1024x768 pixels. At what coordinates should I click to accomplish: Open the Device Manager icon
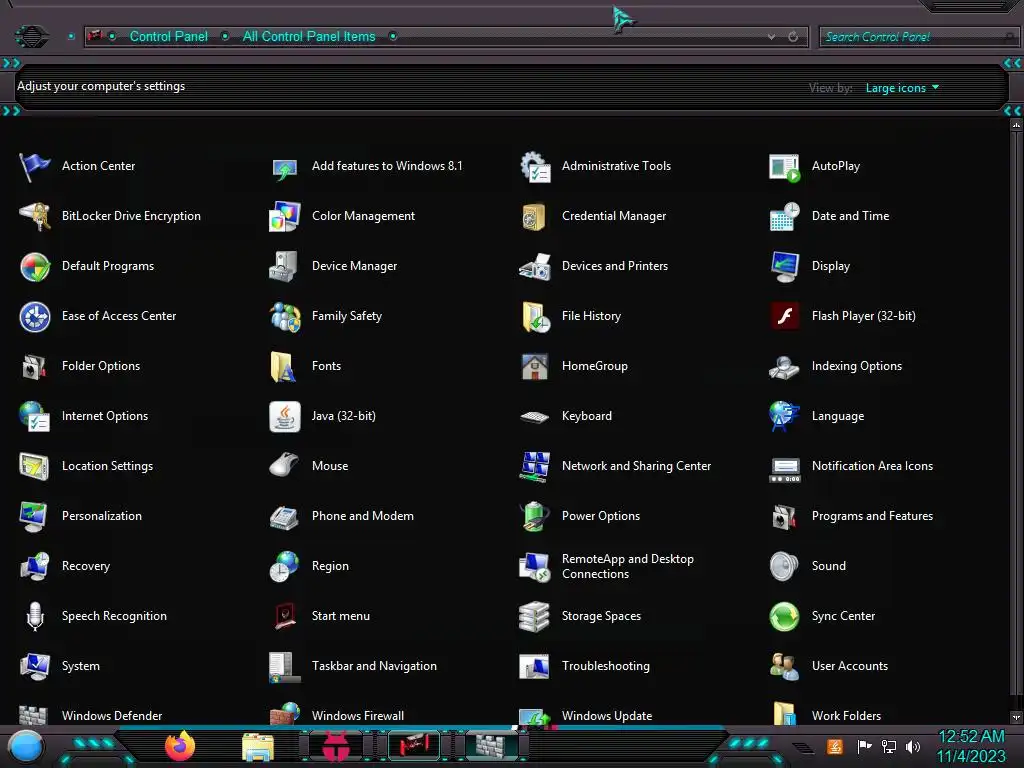tap(285, 266)
